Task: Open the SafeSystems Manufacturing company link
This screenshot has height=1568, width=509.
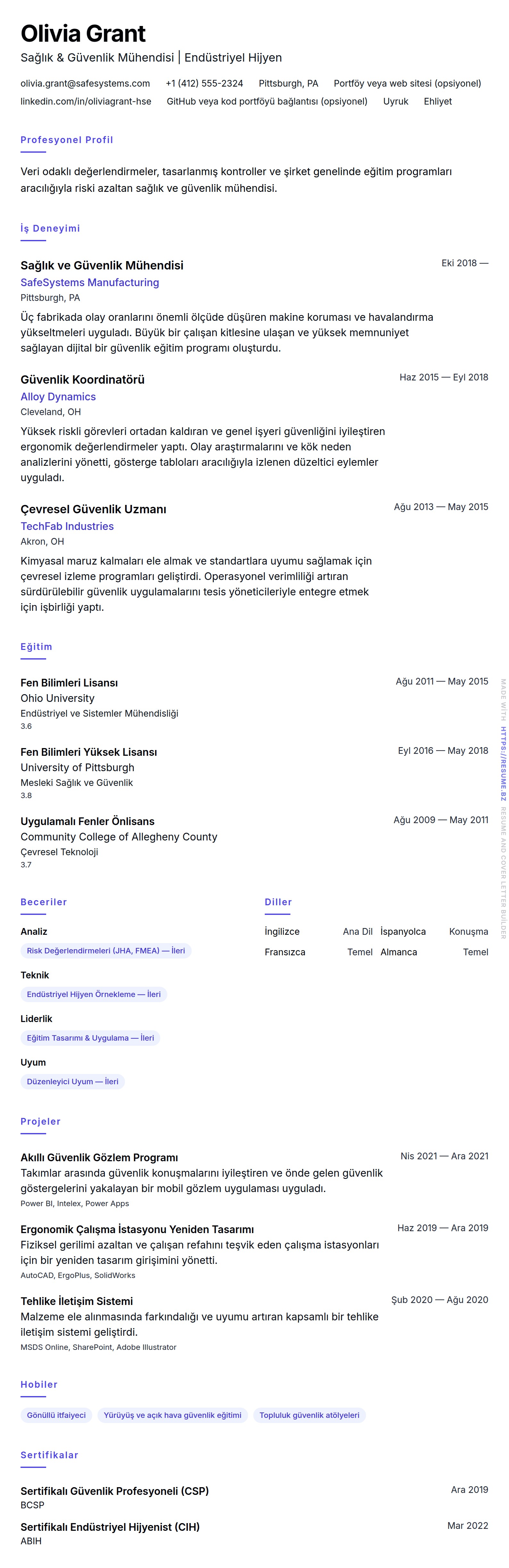Action: pos(89,282)
